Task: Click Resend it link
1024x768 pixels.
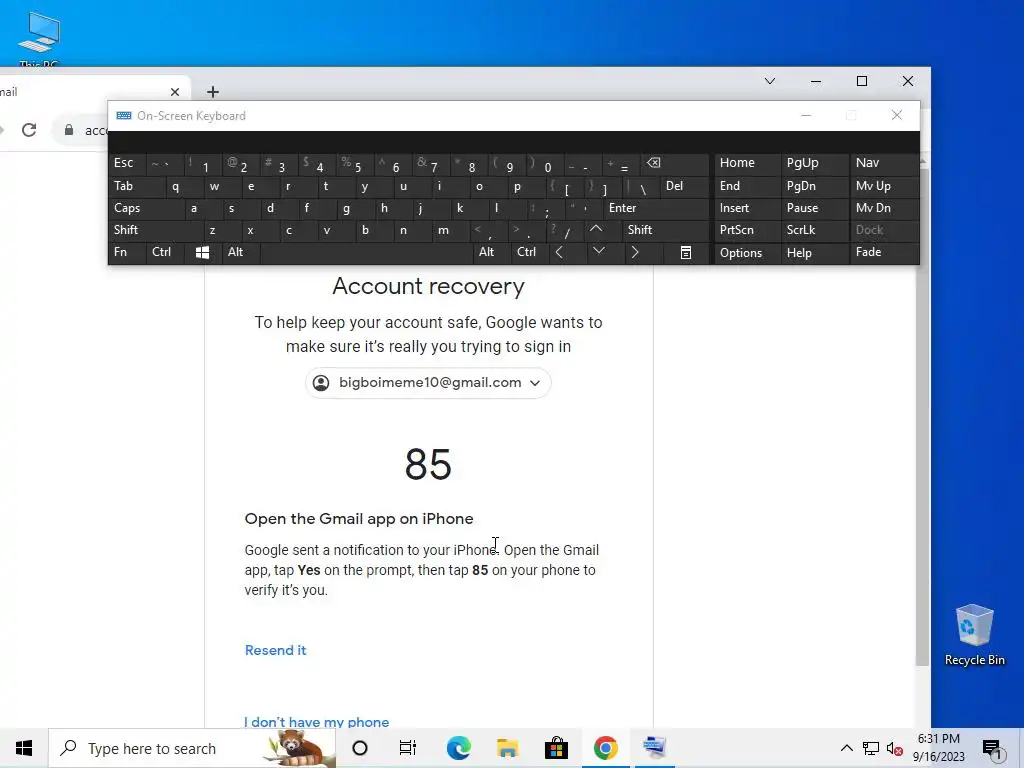Action: click(275, 650)
